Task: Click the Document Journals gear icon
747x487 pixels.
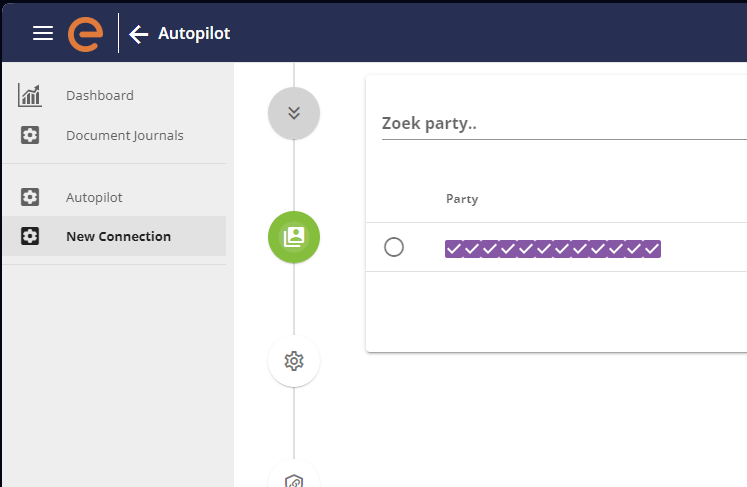Action: [x=30, y=135]
